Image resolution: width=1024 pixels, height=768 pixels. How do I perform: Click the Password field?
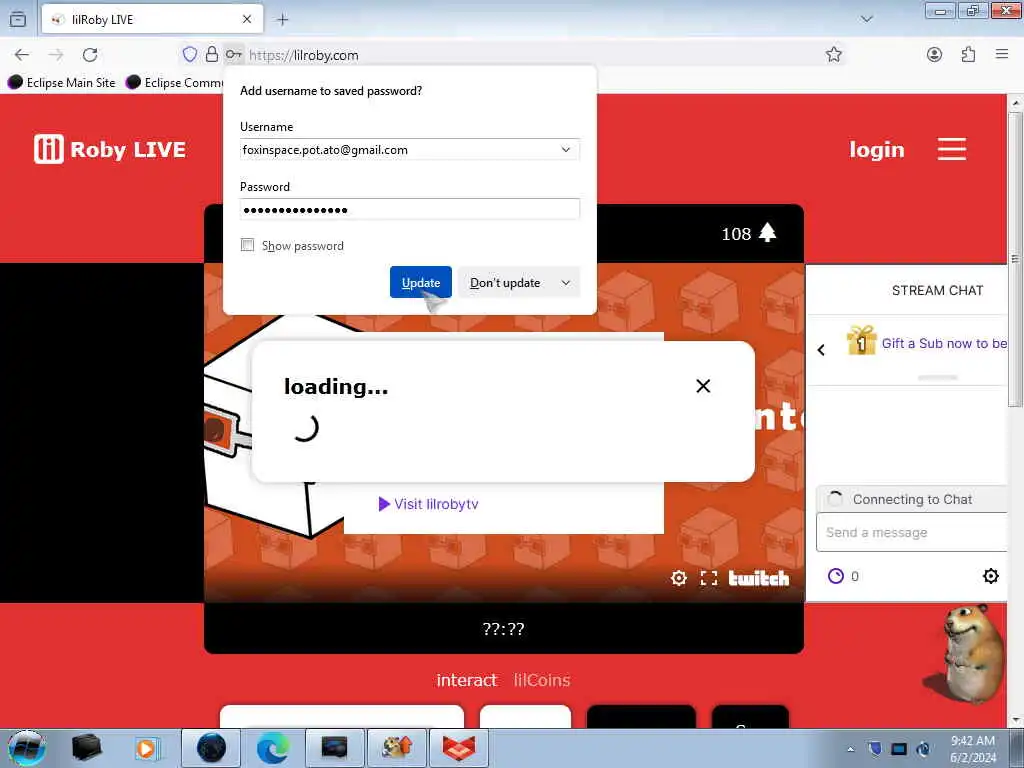coord(409,210)
